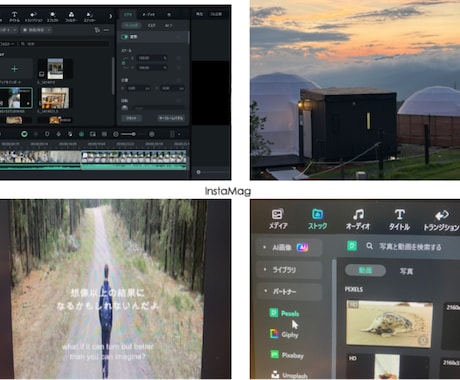Viewport: 460px width, 380px height.
Task: Open the Titles (T) tab in editor toolbar
Action: [x=14, y=17]
